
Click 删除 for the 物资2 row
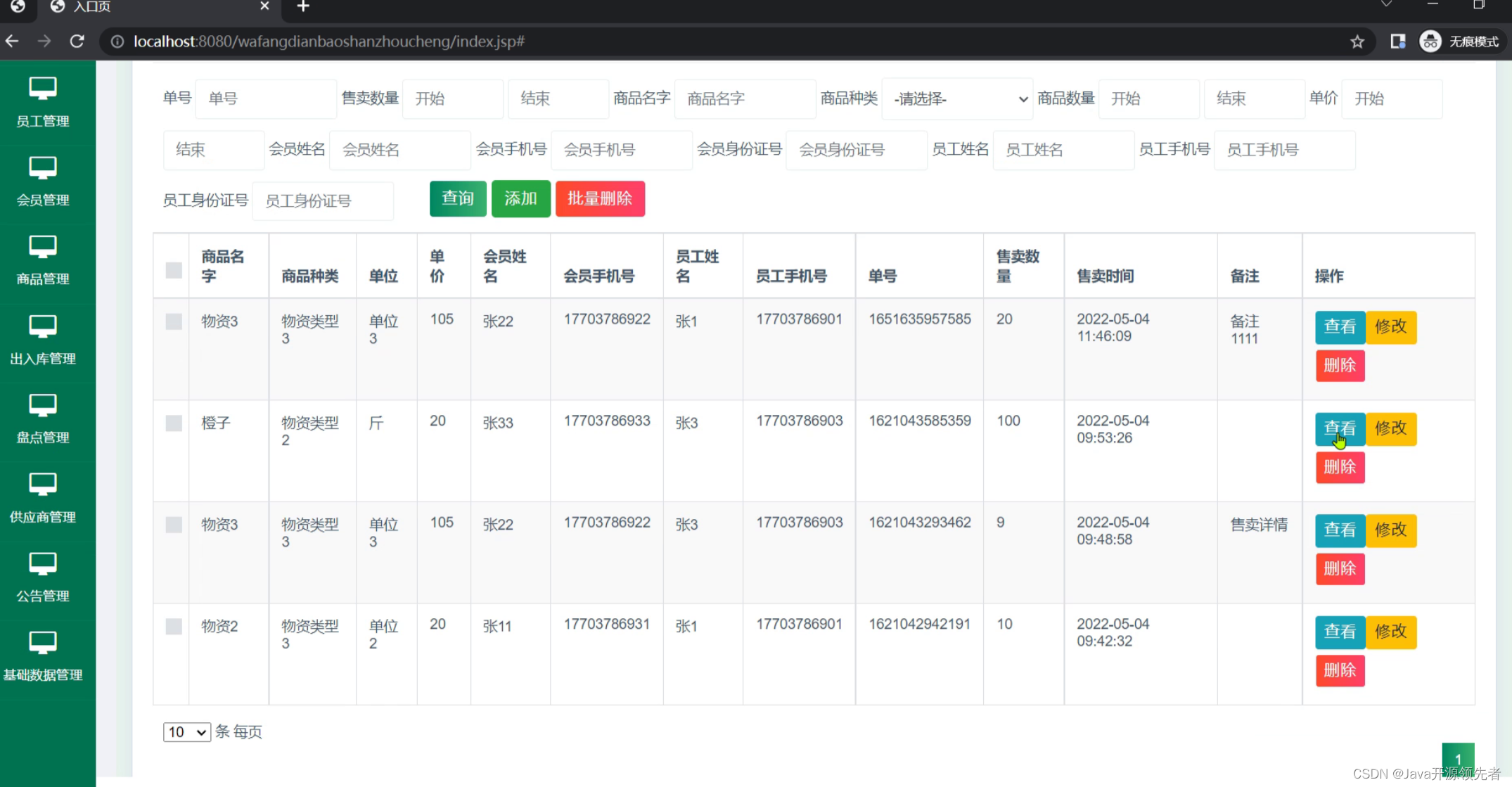coord(1340,670)
